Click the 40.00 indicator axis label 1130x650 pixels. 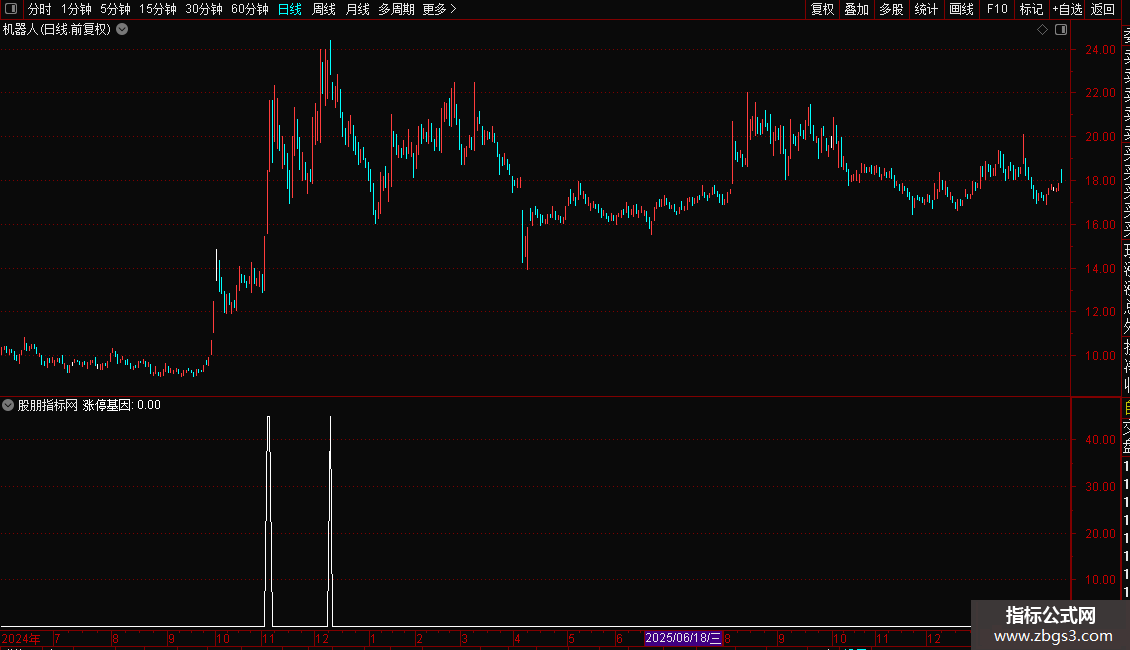point(1100,440)
